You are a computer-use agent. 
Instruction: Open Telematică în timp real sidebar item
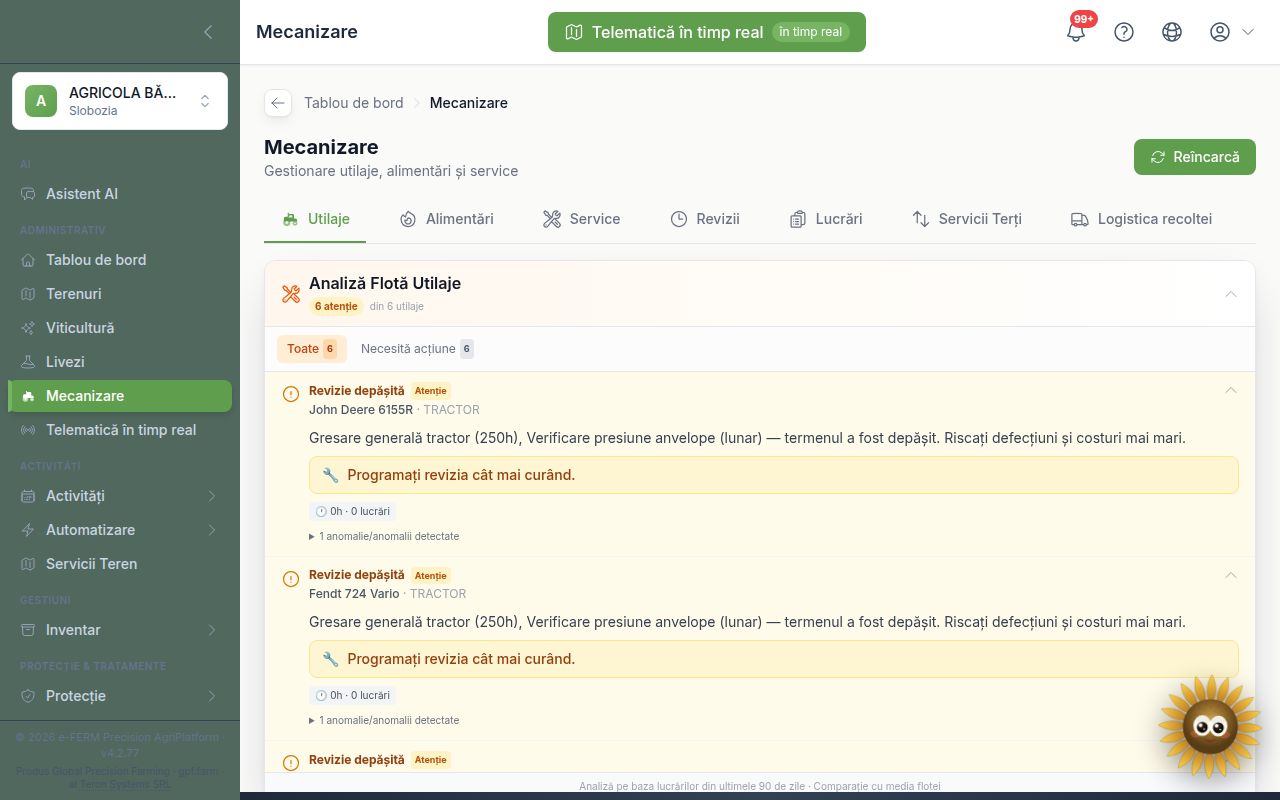(x=120, y=430)
